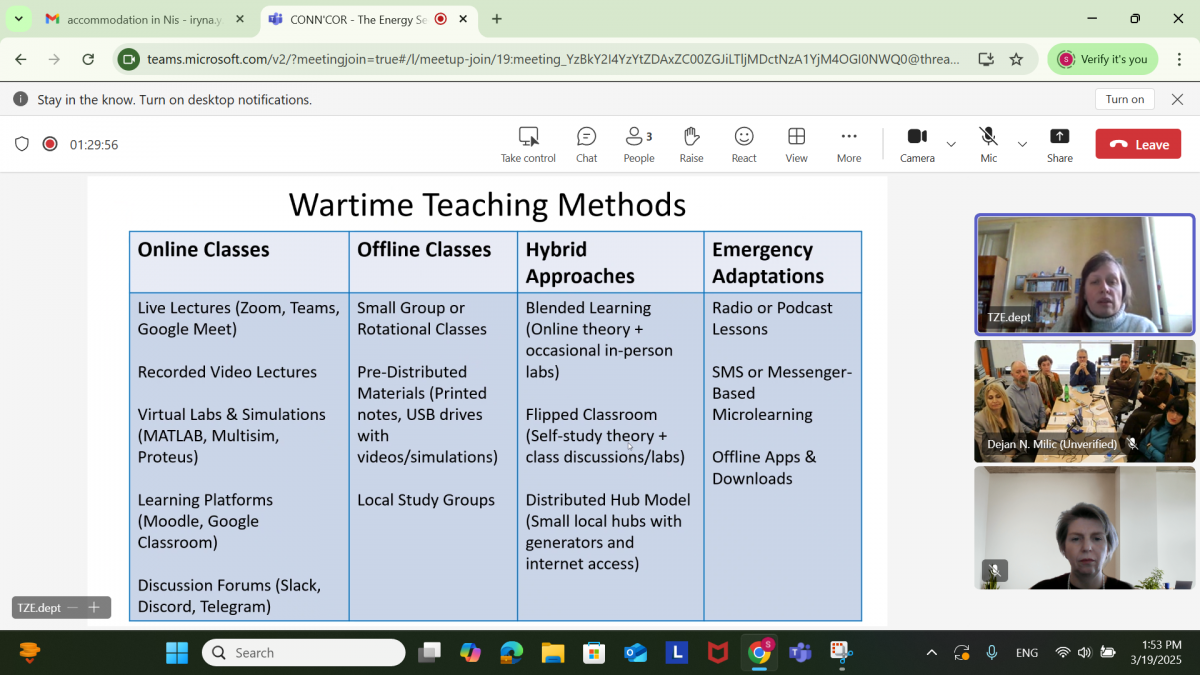Open the People participants list

(x=638, y=144)
